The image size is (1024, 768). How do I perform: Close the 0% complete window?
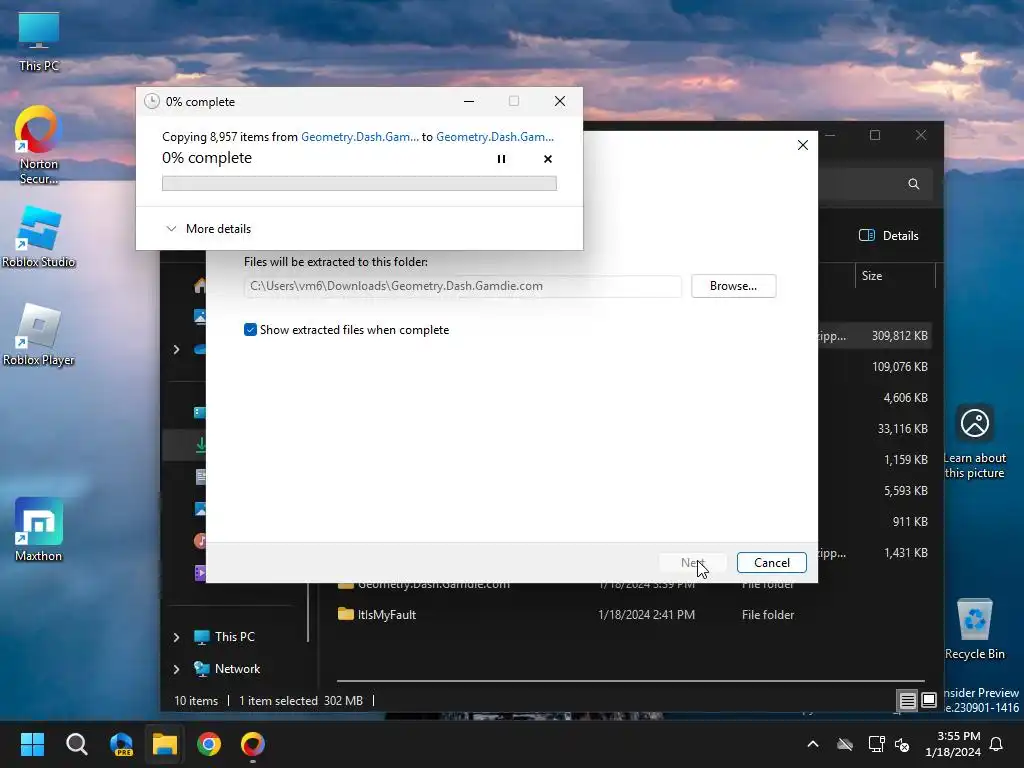pos(560,101)
